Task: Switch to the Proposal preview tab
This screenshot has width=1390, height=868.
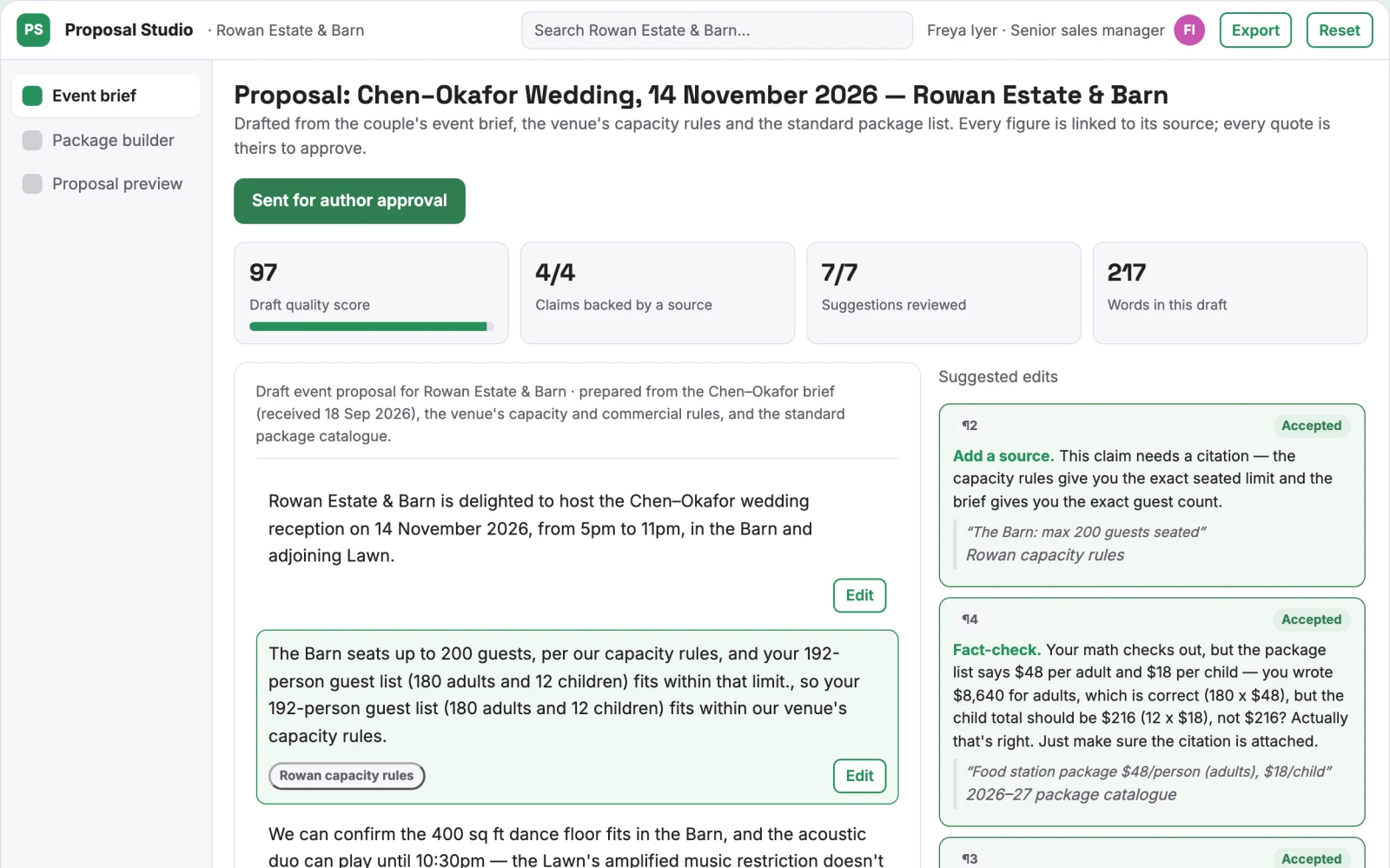Action: point(106,183)
